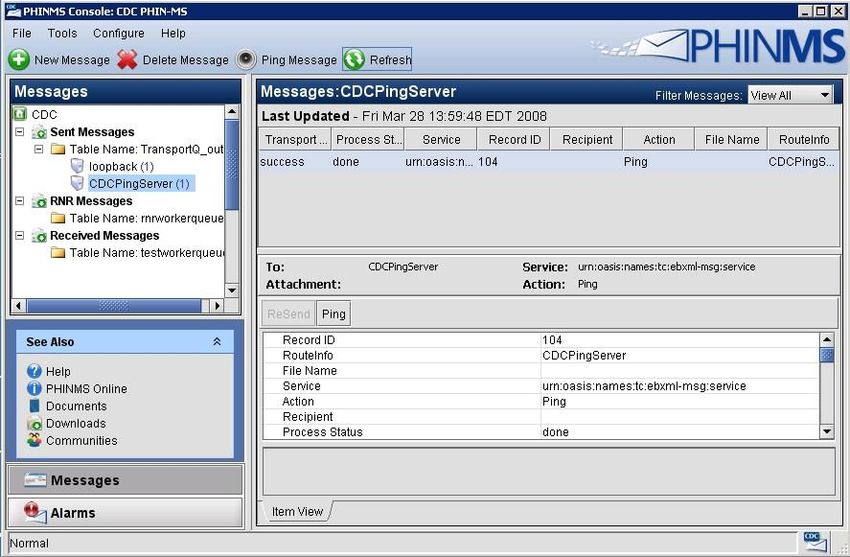Click the CDC root node icon
850x557 pixels.
coord(20,114)
